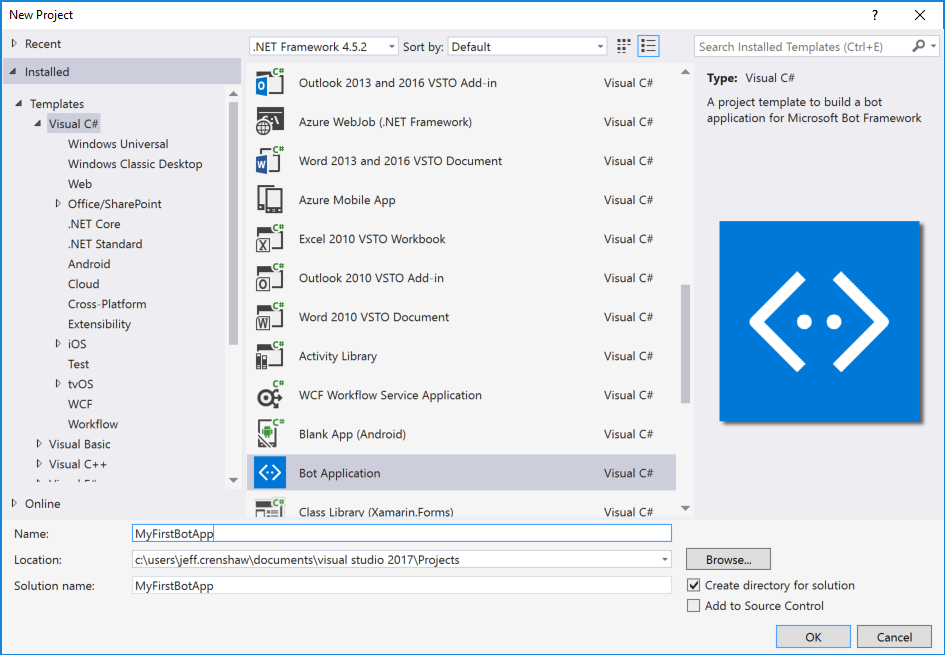This screenshot has height=655, width=945.
Task: Pick the Outlook 2010 VSTO Add-in icon
Action: (269, 278)
